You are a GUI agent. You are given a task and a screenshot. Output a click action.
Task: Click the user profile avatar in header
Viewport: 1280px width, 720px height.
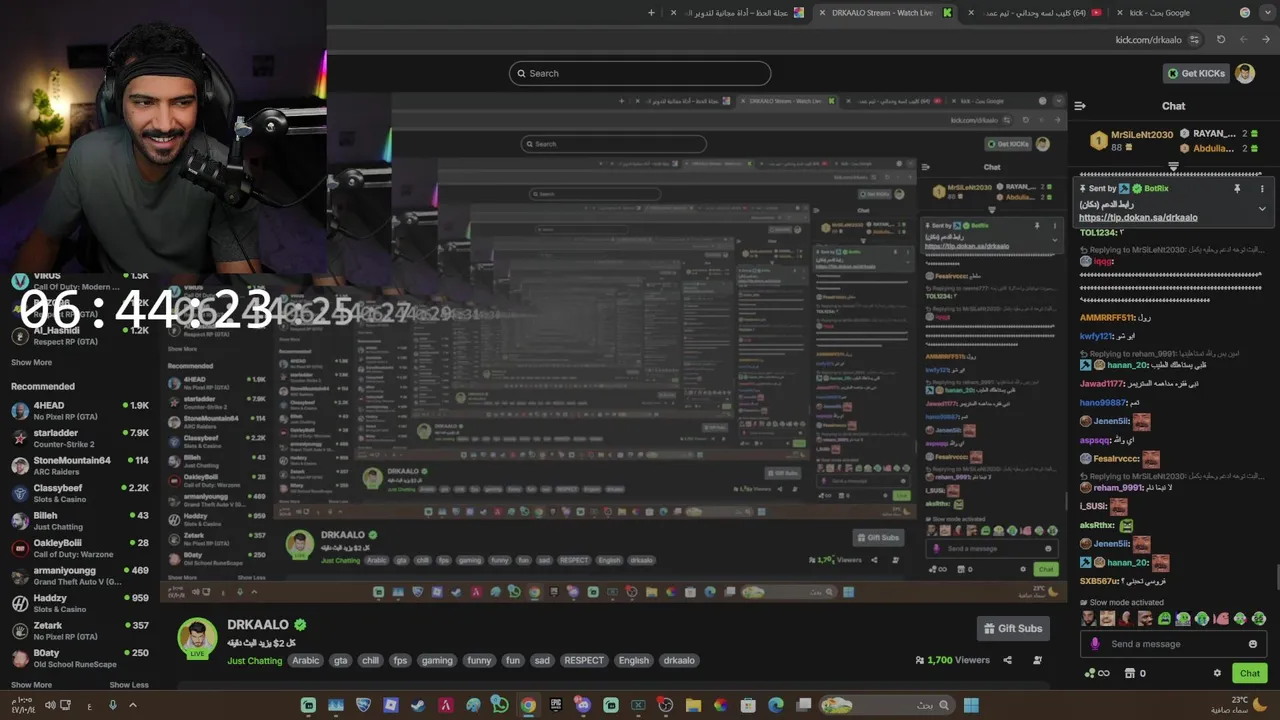point(1245,73)
